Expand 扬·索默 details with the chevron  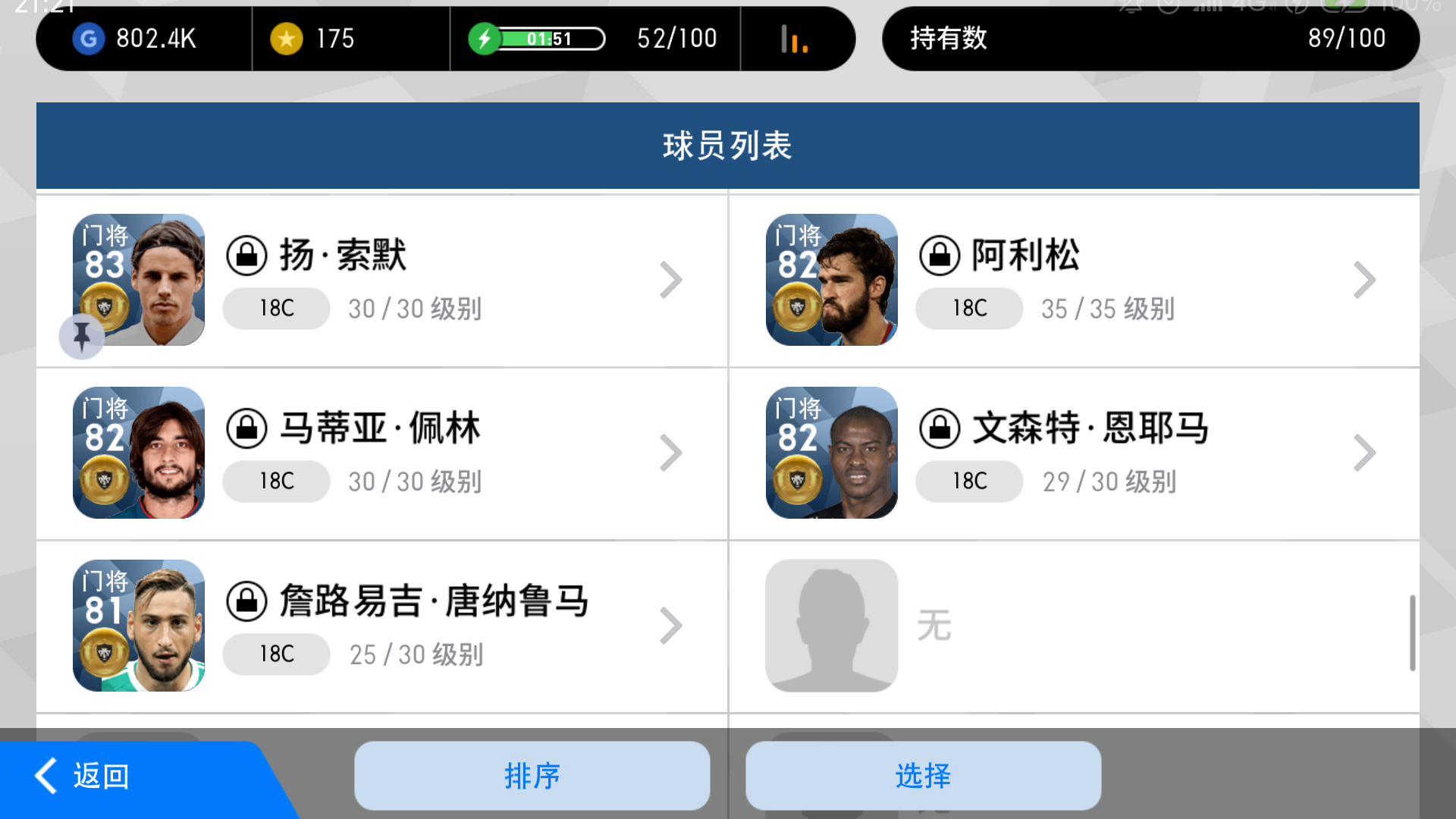[670, 281]
